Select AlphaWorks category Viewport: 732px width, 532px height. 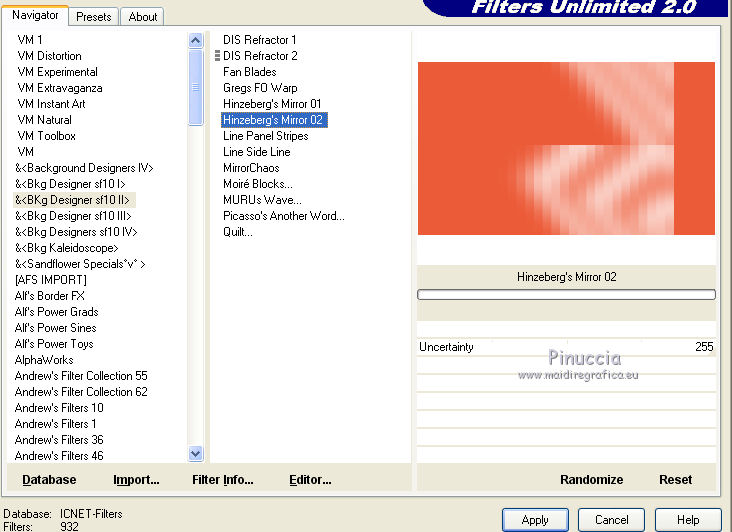pos(44,360)
